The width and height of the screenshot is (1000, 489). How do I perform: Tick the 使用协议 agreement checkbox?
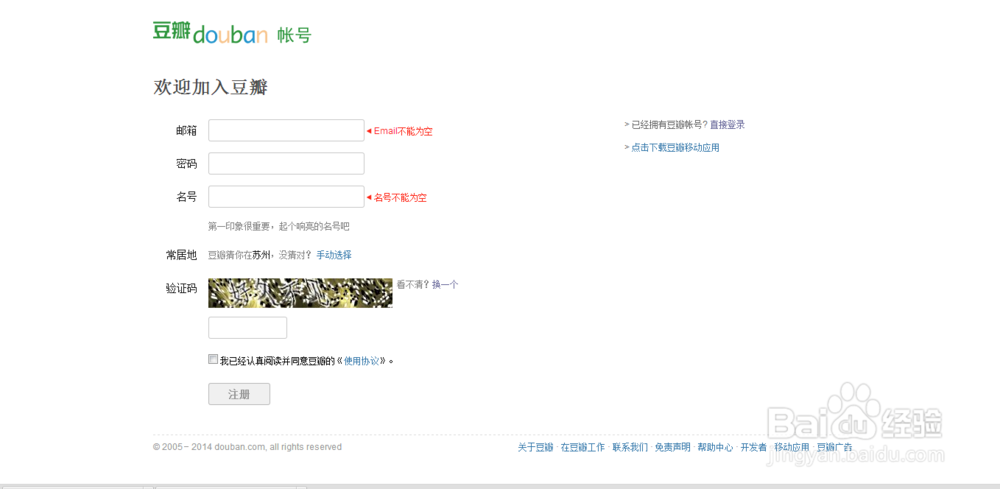[x=213, y=360]
